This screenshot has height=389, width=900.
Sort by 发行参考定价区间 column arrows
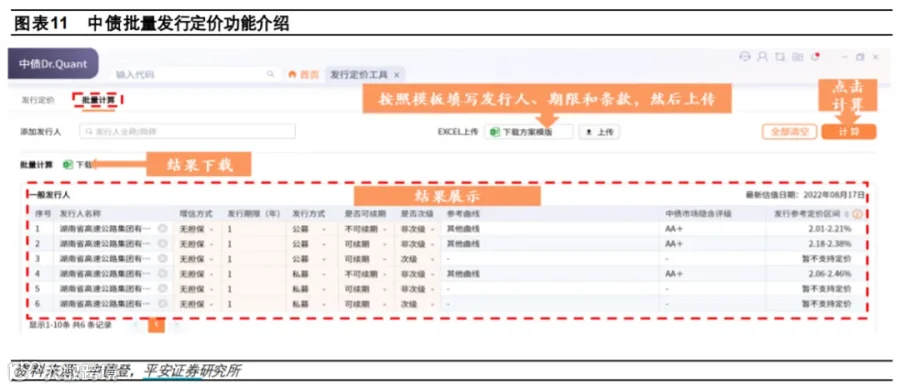tap(847, 214)
